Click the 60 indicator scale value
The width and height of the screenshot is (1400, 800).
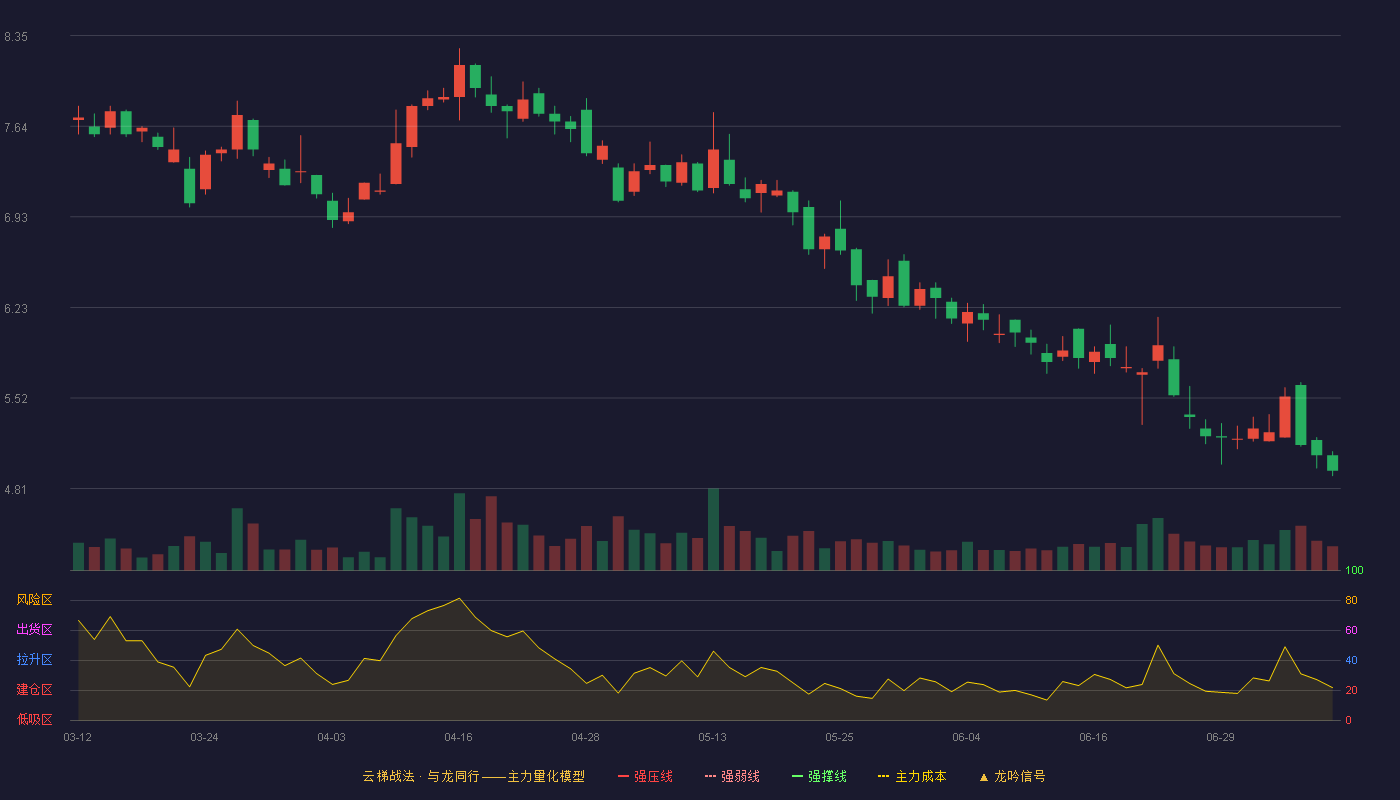(x=1351, y=630)
